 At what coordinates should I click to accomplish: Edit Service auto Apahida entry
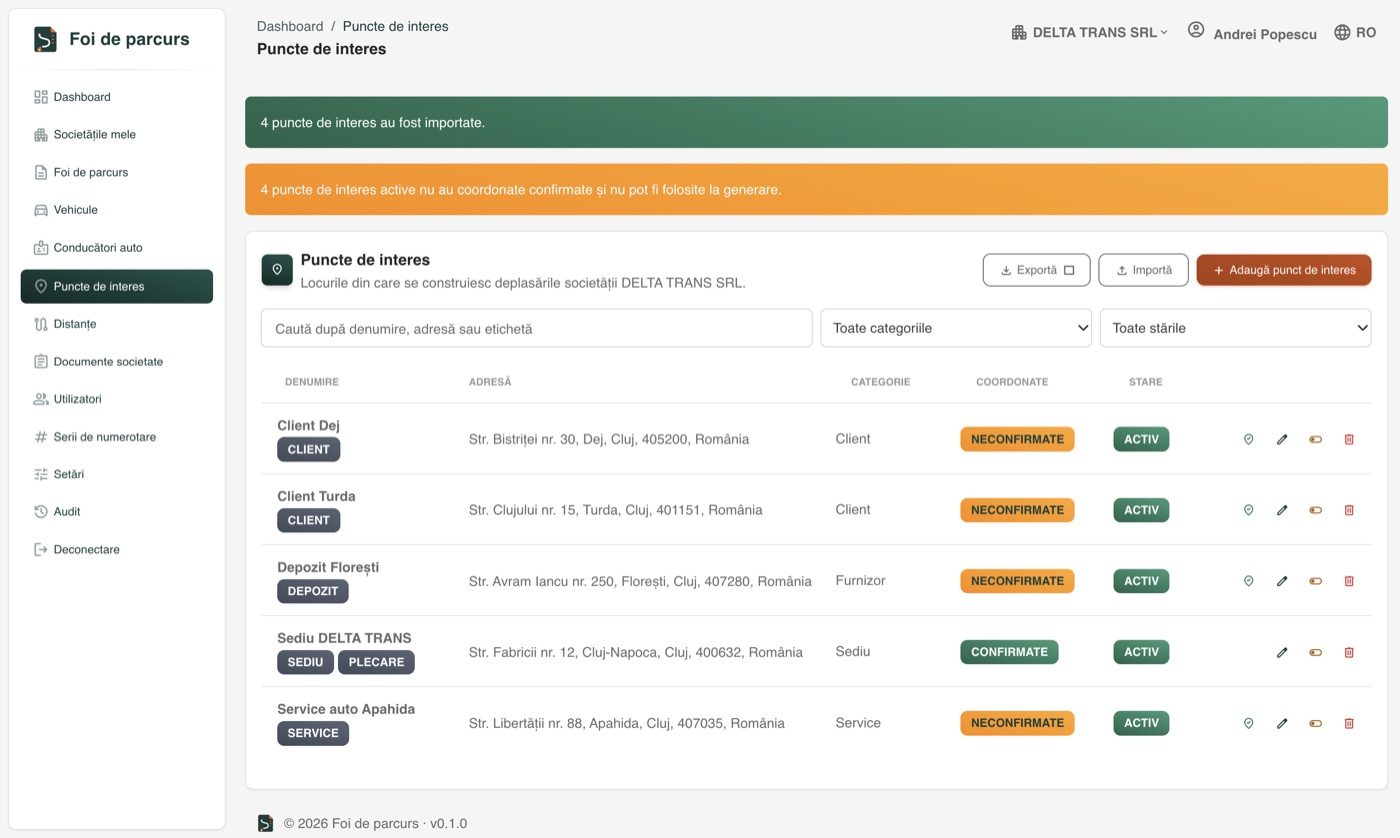click(x=1282, y=723)
